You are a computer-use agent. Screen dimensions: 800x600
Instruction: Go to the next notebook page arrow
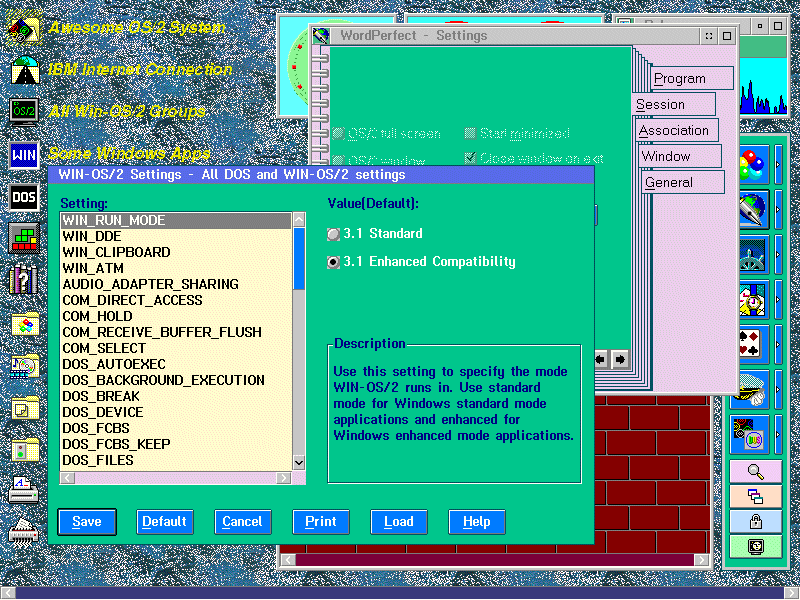coord(620,359)
